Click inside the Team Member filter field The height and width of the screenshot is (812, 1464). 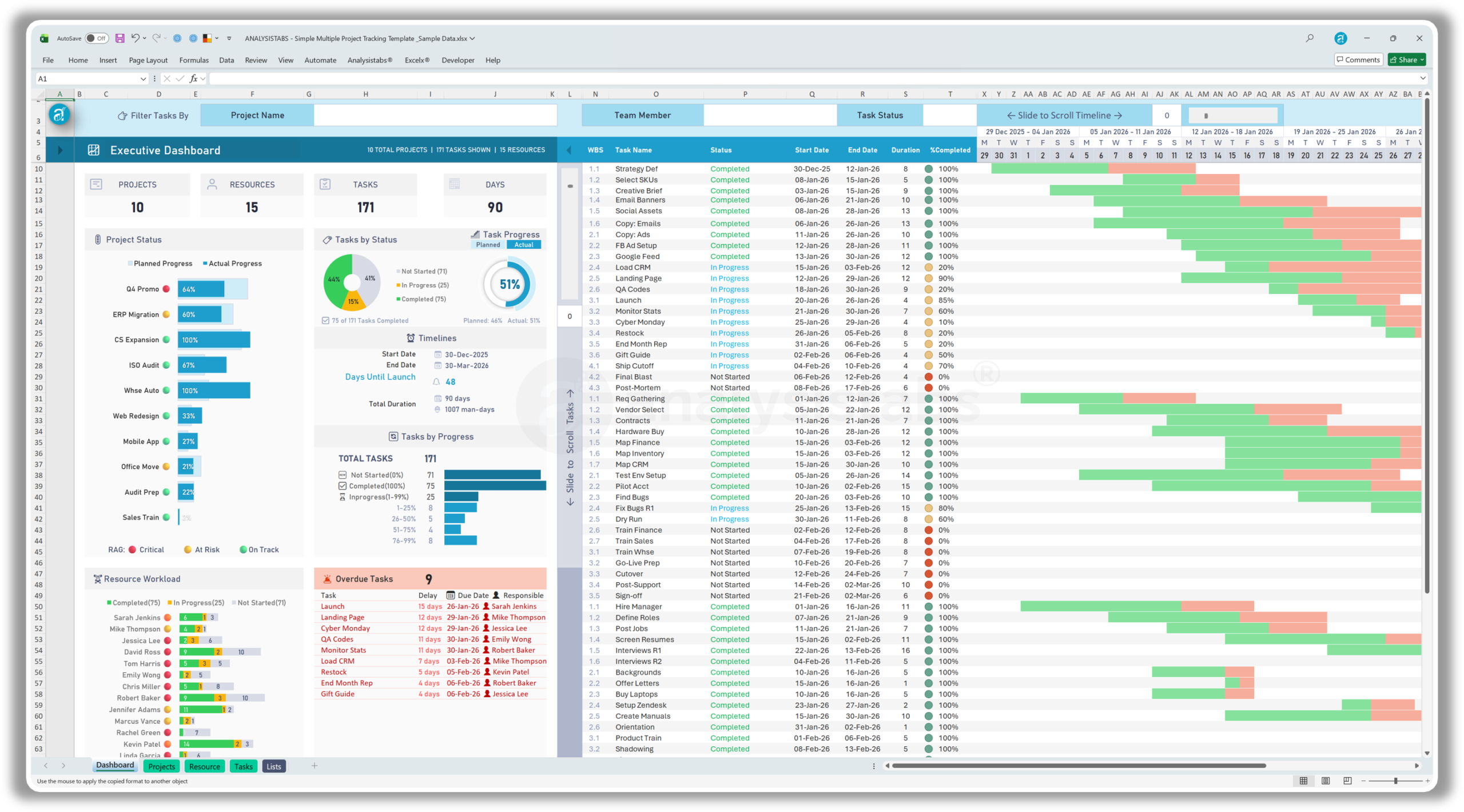coord(769,115)
